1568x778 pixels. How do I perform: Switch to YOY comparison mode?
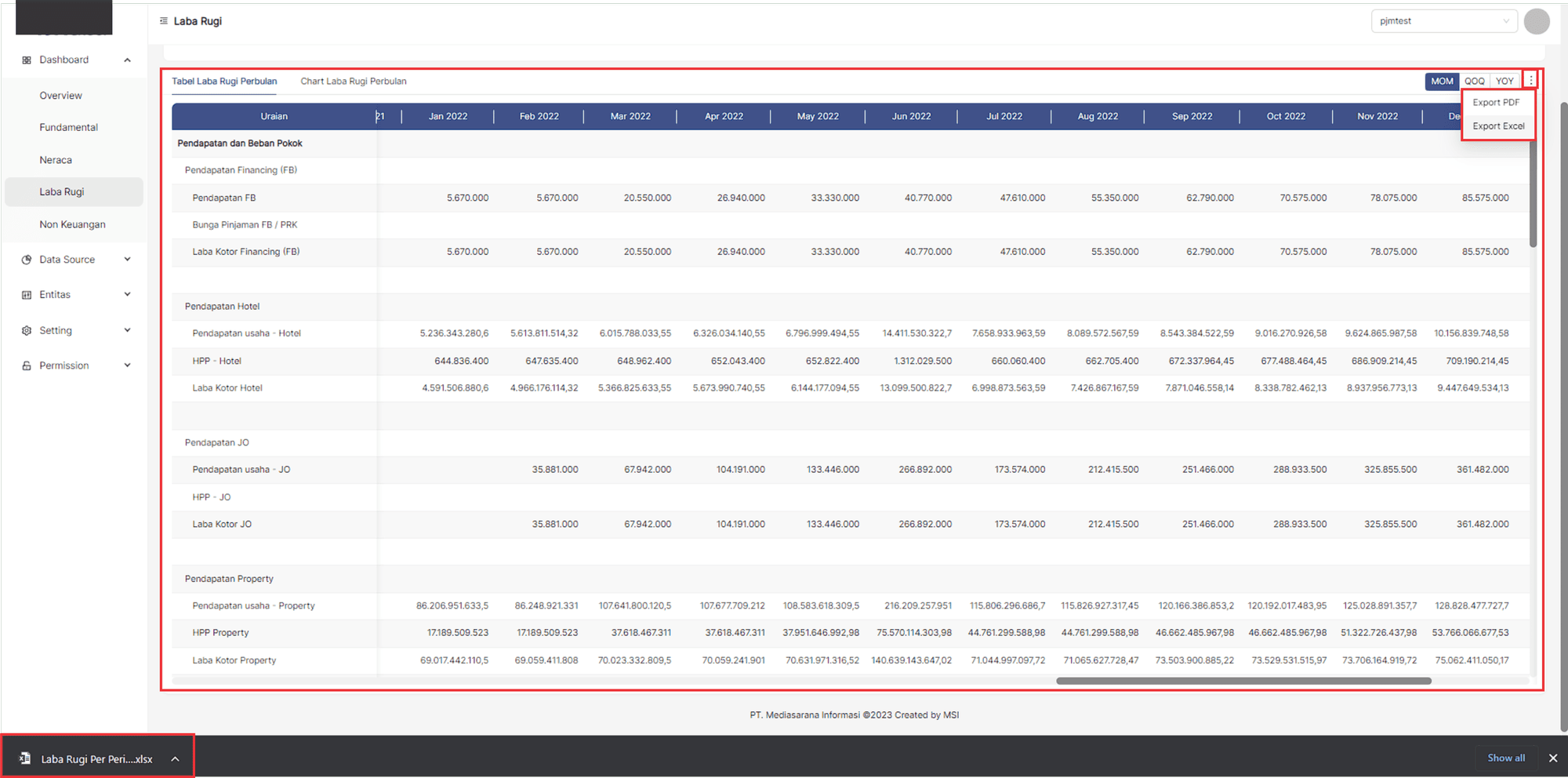click(x=1504, y=82)
